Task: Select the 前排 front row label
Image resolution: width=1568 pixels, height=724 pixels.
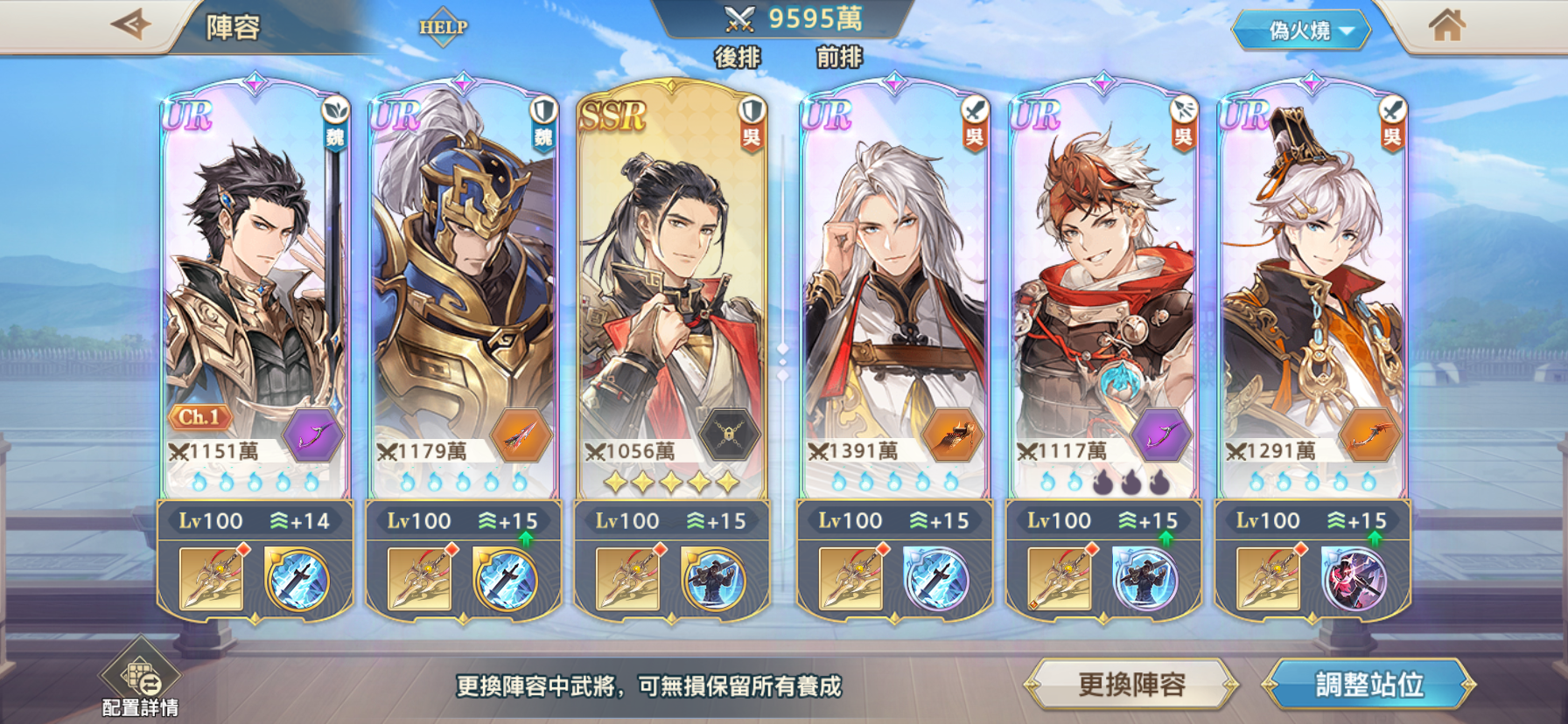Action: tap(839, 58)
